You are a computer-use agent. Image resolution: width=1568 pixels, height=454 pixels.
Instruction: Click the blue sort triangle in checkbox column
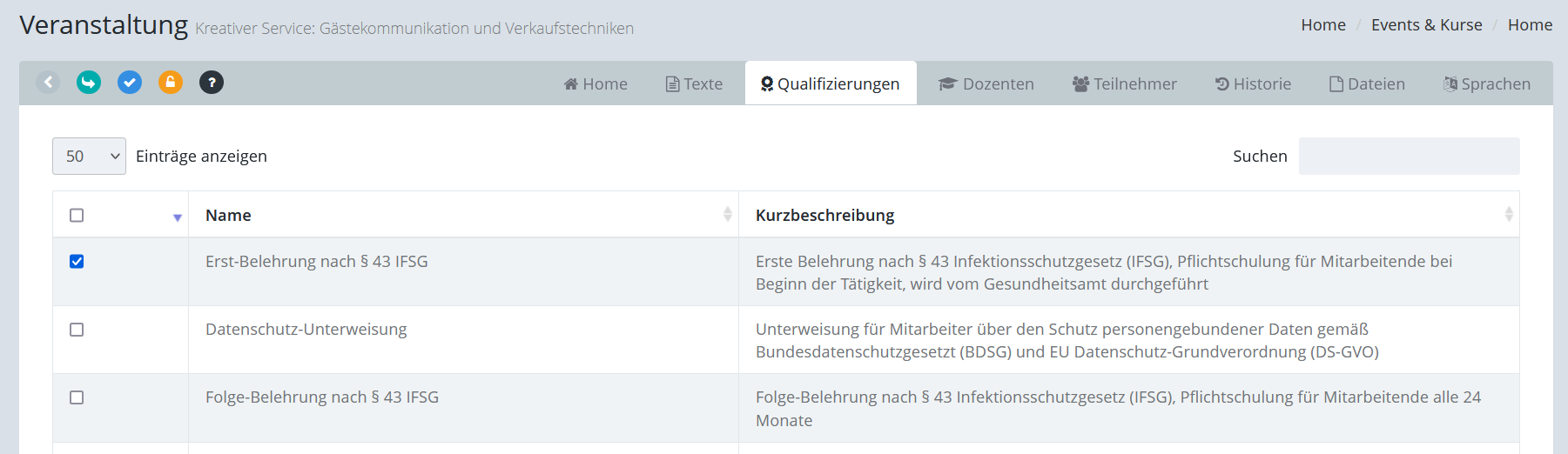point(178,217)
